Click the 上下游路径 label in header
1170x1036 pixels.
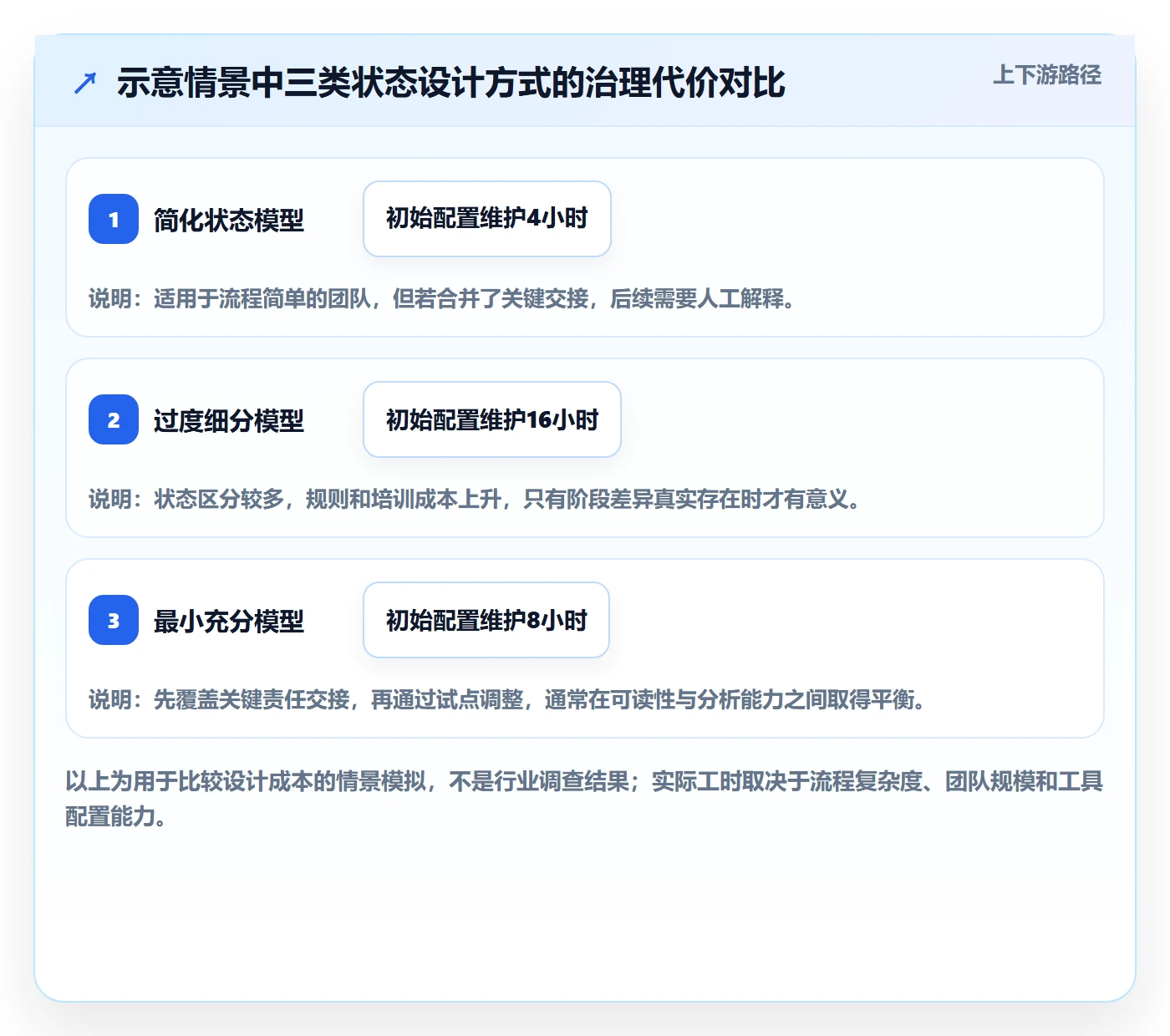(x=1047, y=75)
